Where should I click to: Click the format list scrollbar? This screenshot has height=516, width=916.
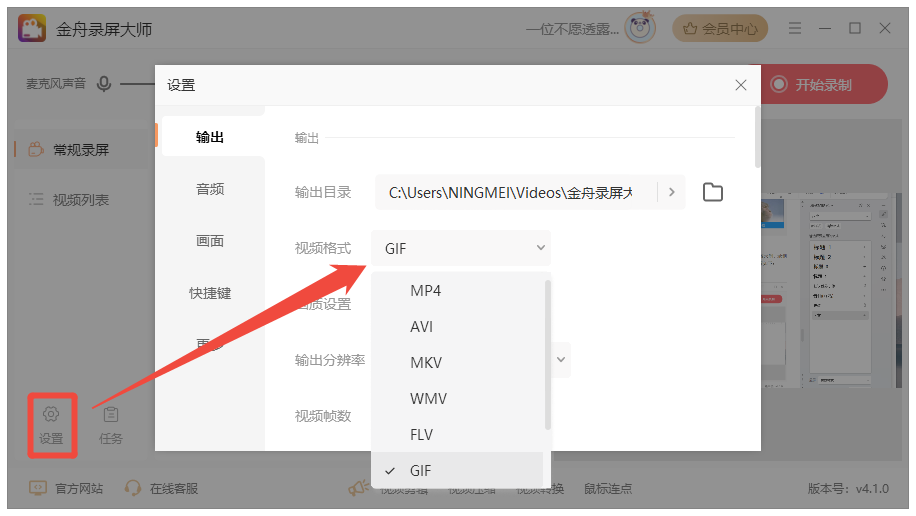[x=547, y=355]
